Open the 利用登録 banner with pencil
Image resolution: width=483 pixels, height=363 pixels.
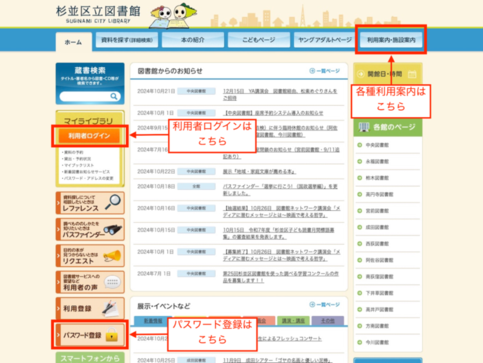pos(90,309)
